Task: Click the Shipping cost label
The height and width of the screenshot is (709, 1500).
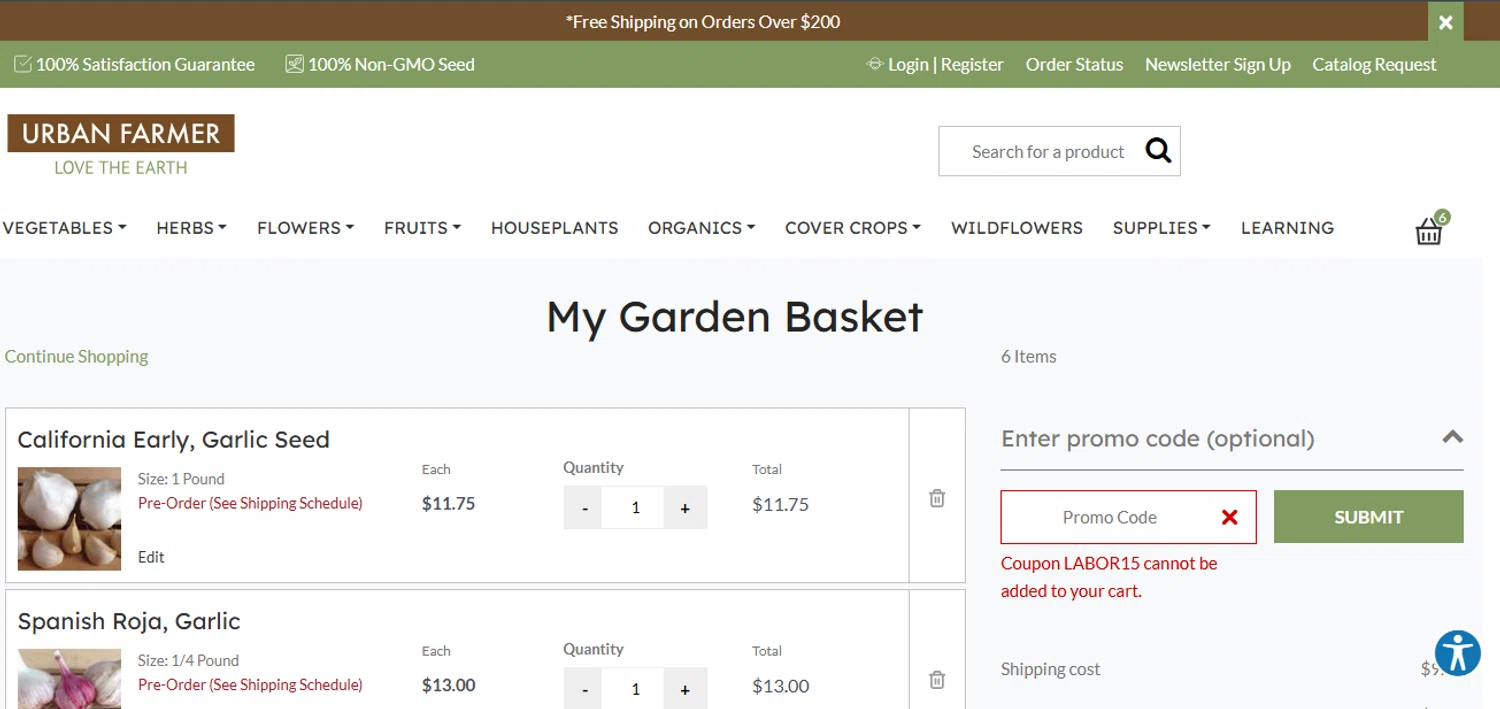Action: [x=1050, y=670]
